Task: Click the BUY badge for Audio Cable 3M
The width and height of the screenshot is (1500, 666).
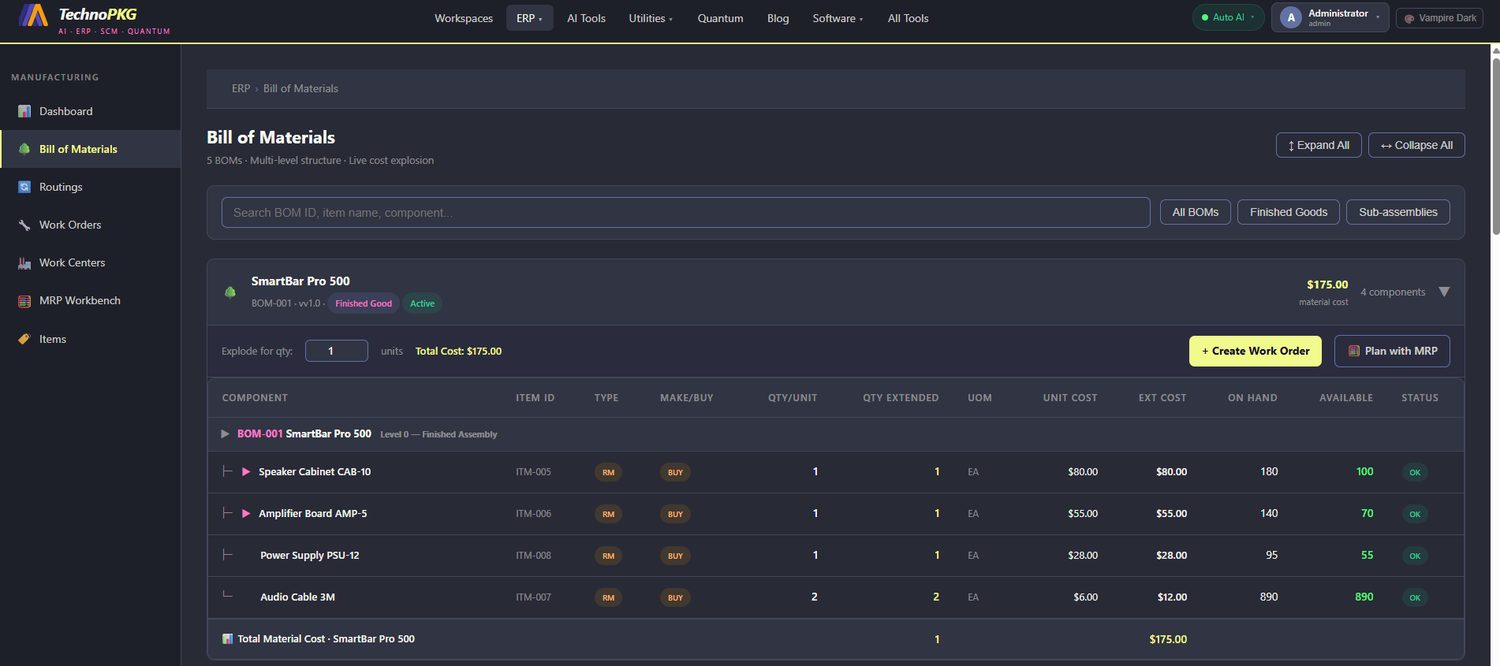Action: (x=675, y=598)
